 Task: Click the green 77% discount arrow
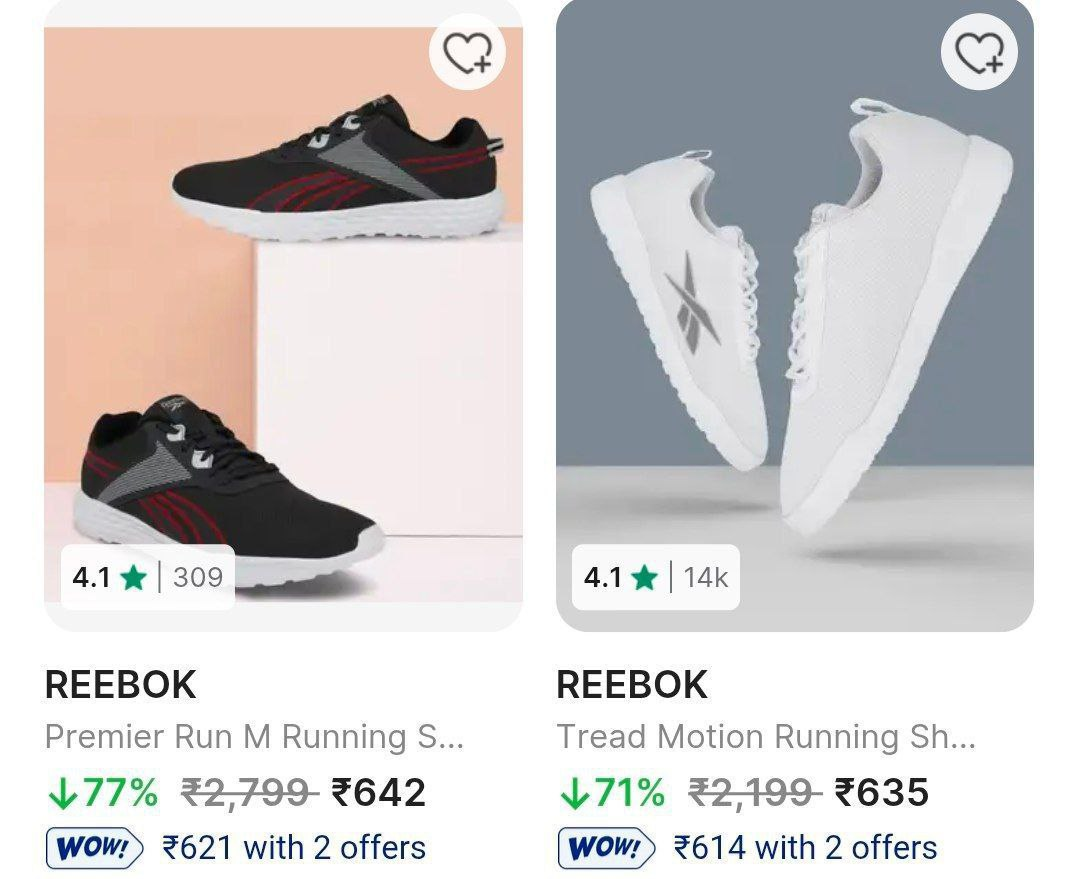click(x=62, y=793)
